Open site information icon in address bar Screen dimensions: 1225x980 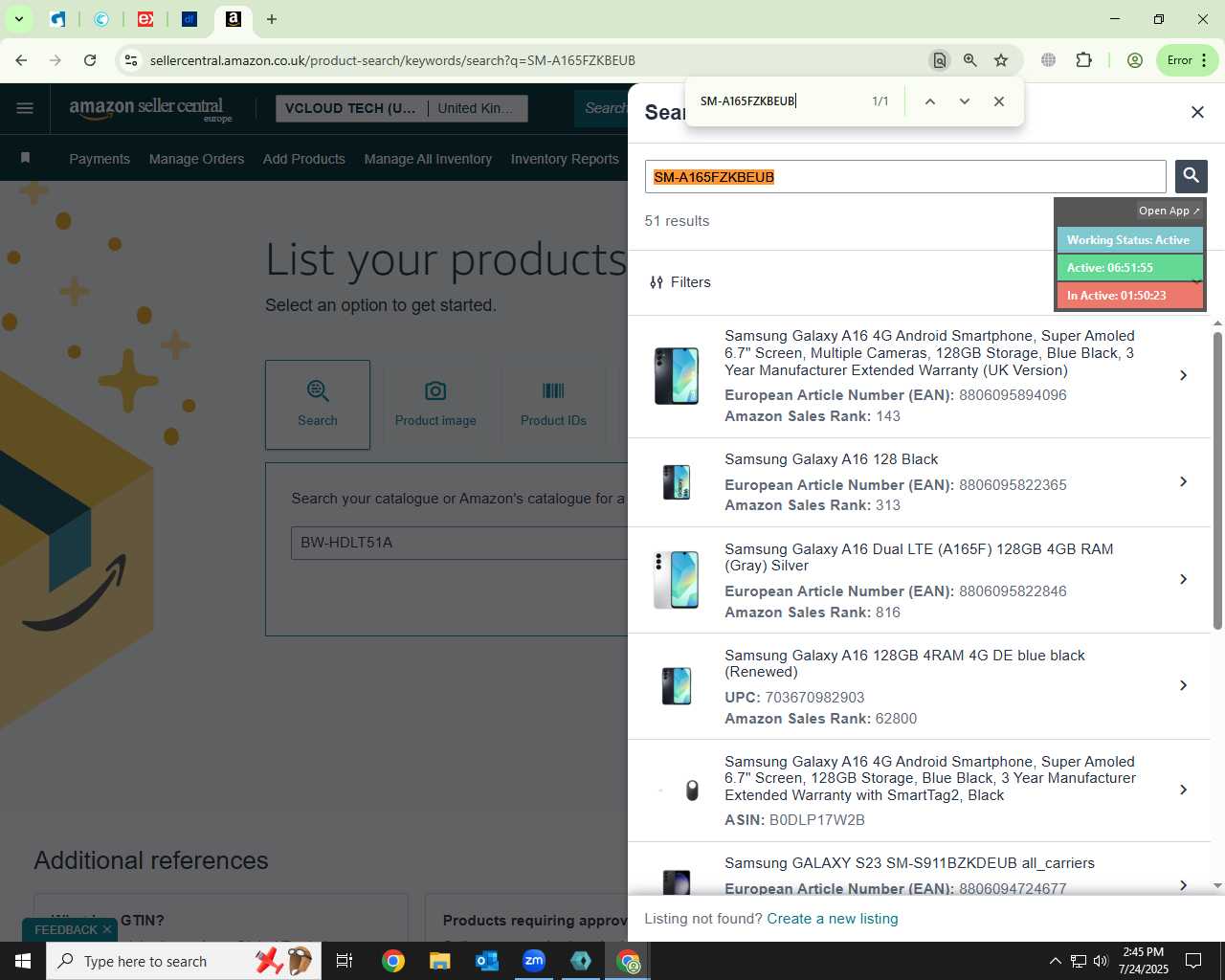click(131, 60)
